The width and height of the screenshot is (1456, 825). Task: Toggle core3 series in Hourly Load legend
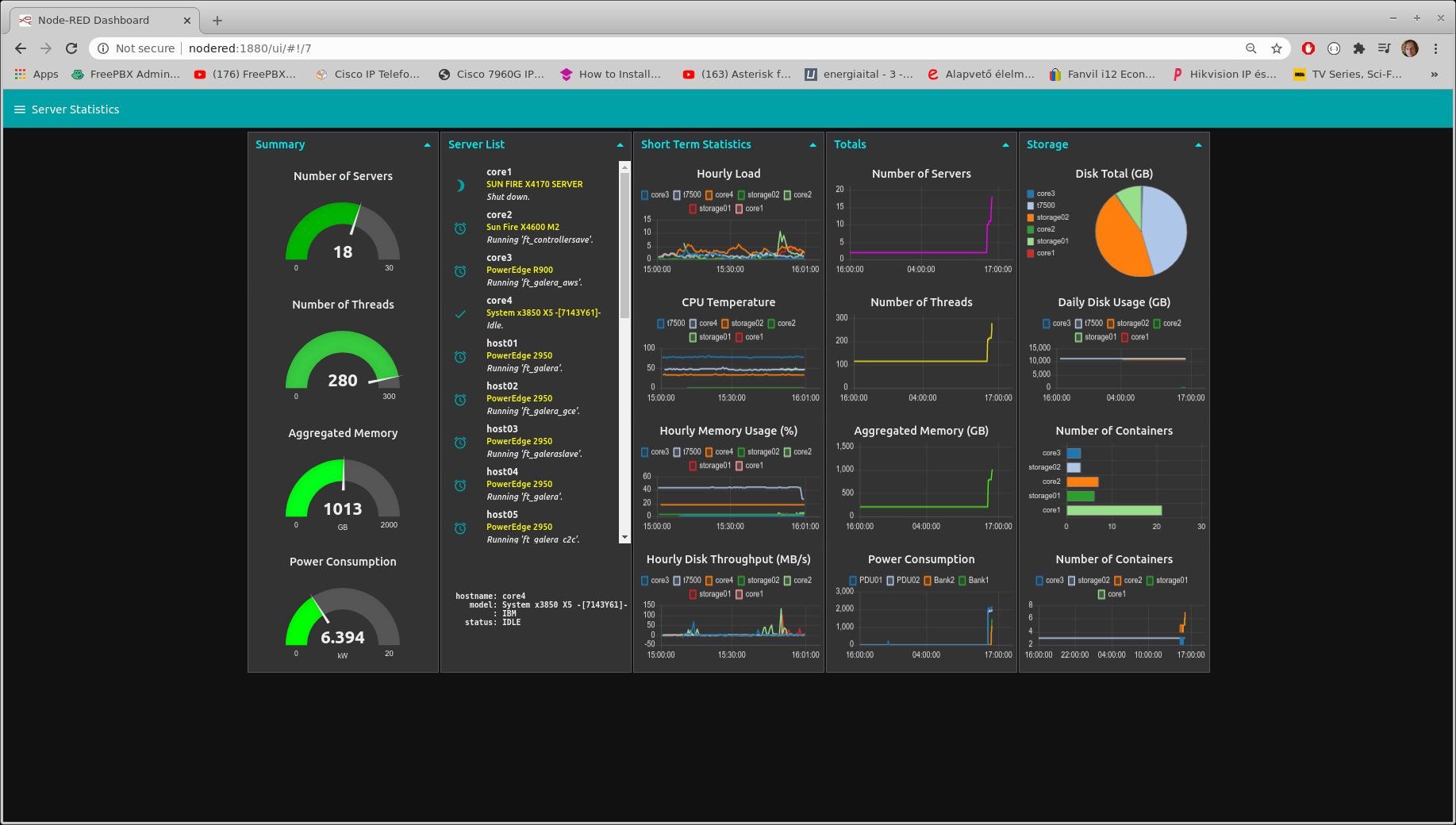pyautogui.click(x=655, y=195)
